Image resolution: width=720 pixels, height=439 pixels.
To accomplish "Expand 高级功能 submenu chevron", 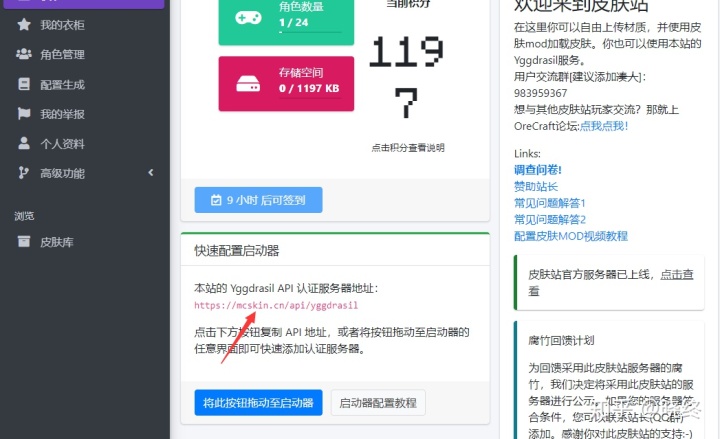I will coord(151,173).
